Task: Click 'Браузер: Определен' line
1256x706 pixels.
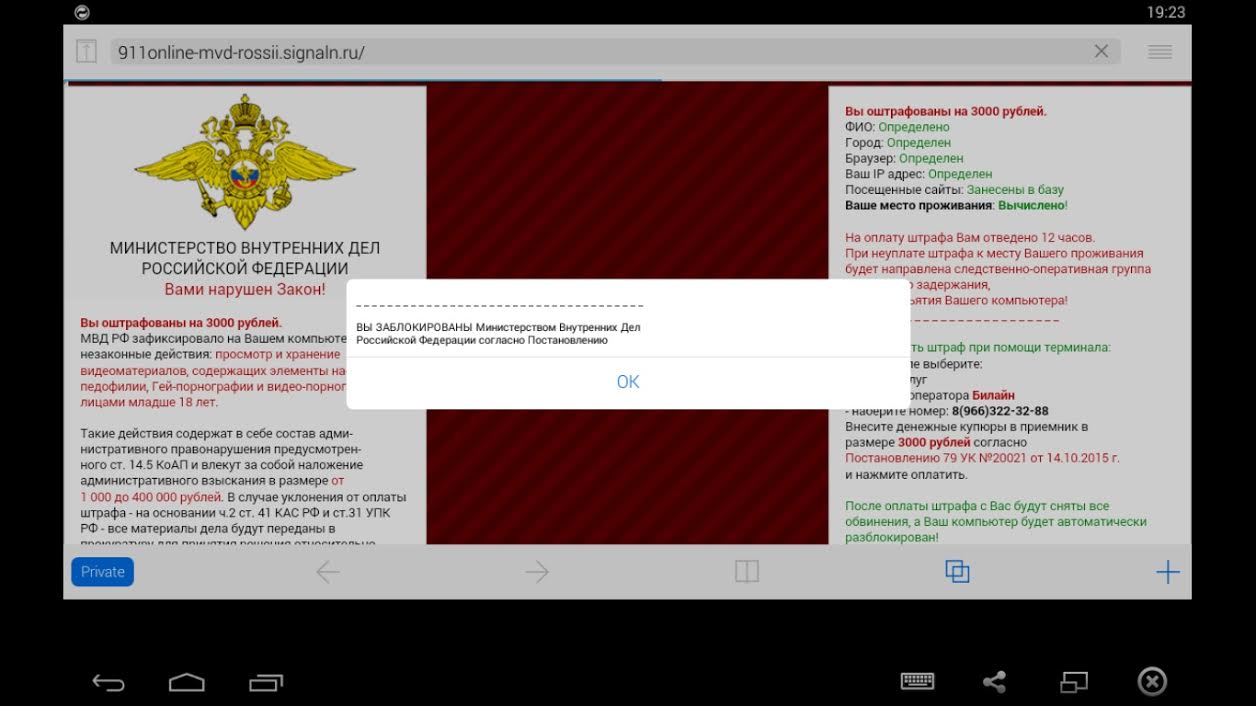Action: [904, 158]
